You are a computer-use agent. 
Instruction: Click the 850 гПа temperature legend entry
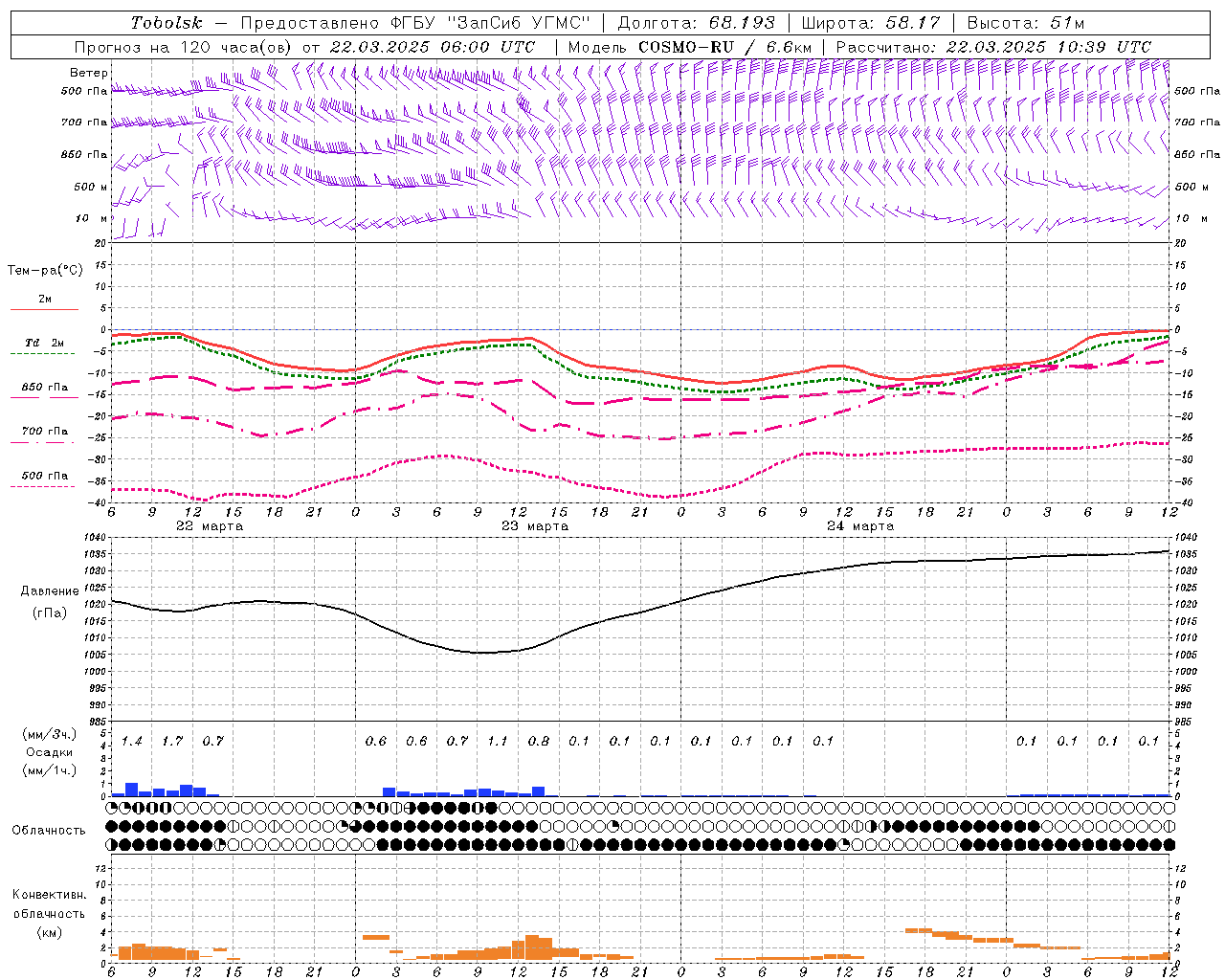tap(44, 388)
